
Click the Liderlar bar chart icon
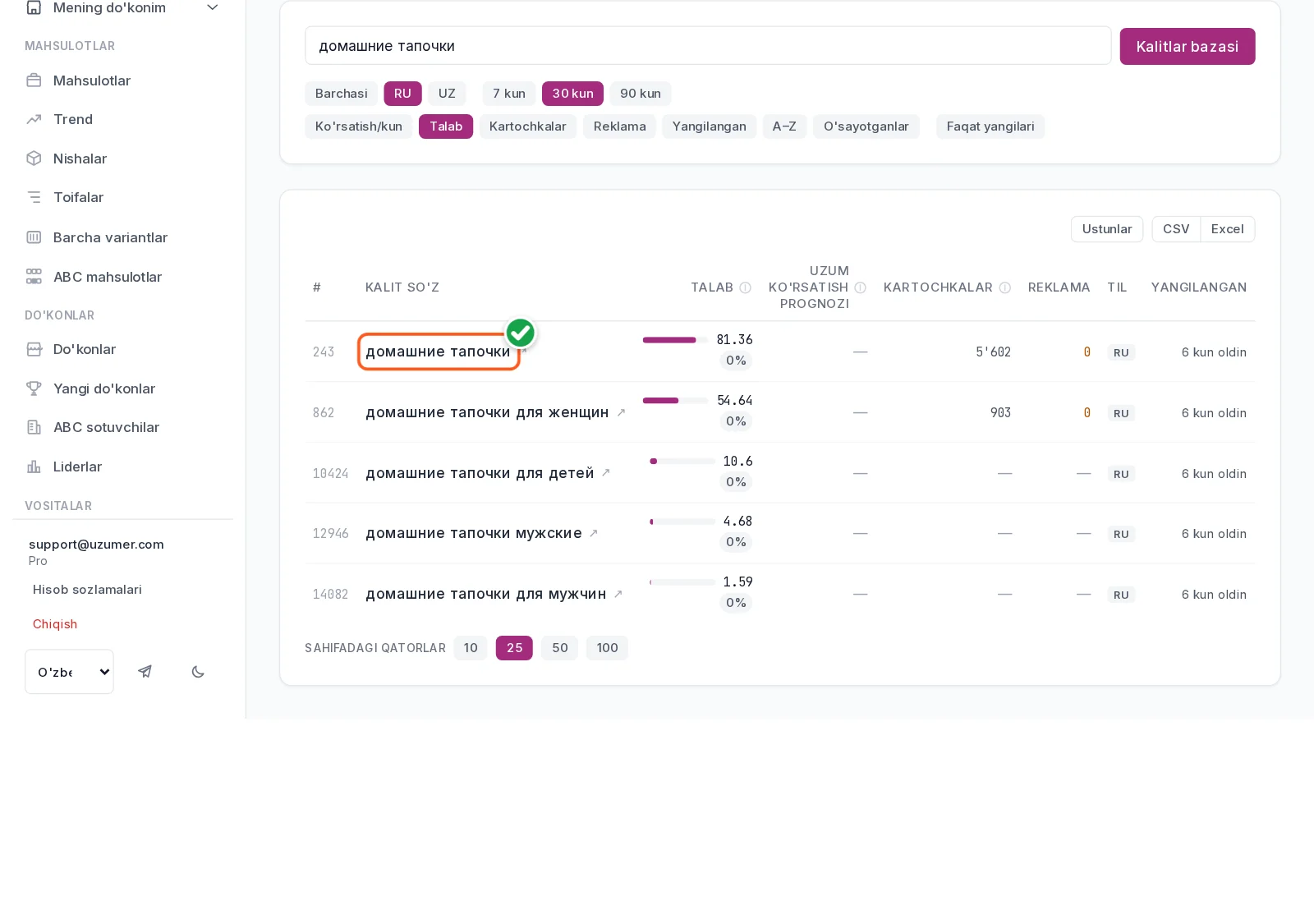click(34, 467)
